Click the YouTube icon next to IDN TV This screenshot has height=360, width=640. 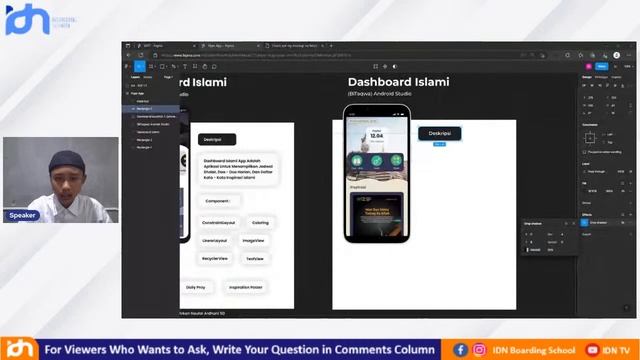(592, 350)
